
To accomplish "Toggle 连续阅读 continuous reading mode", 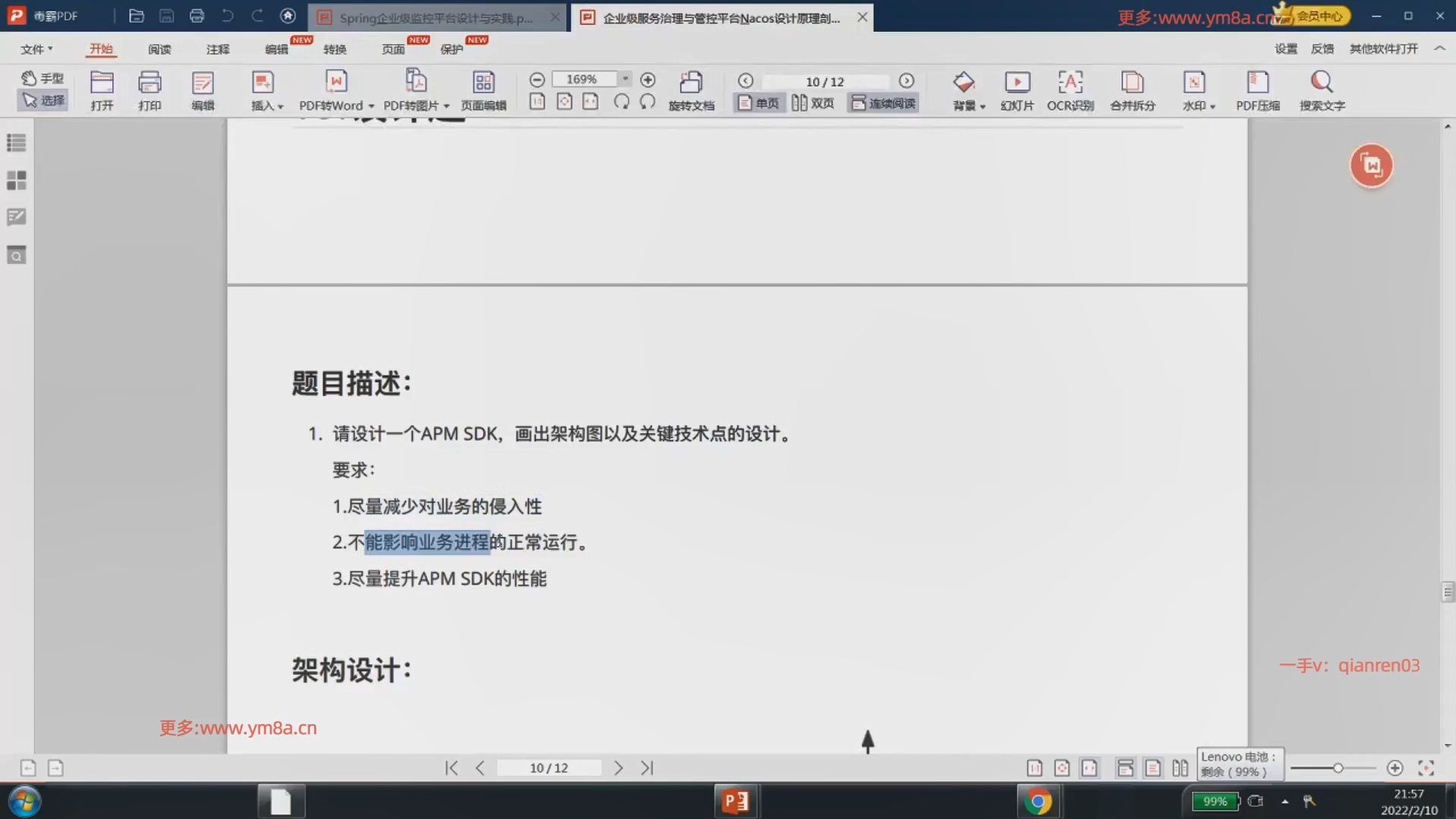I will (883, 103).
